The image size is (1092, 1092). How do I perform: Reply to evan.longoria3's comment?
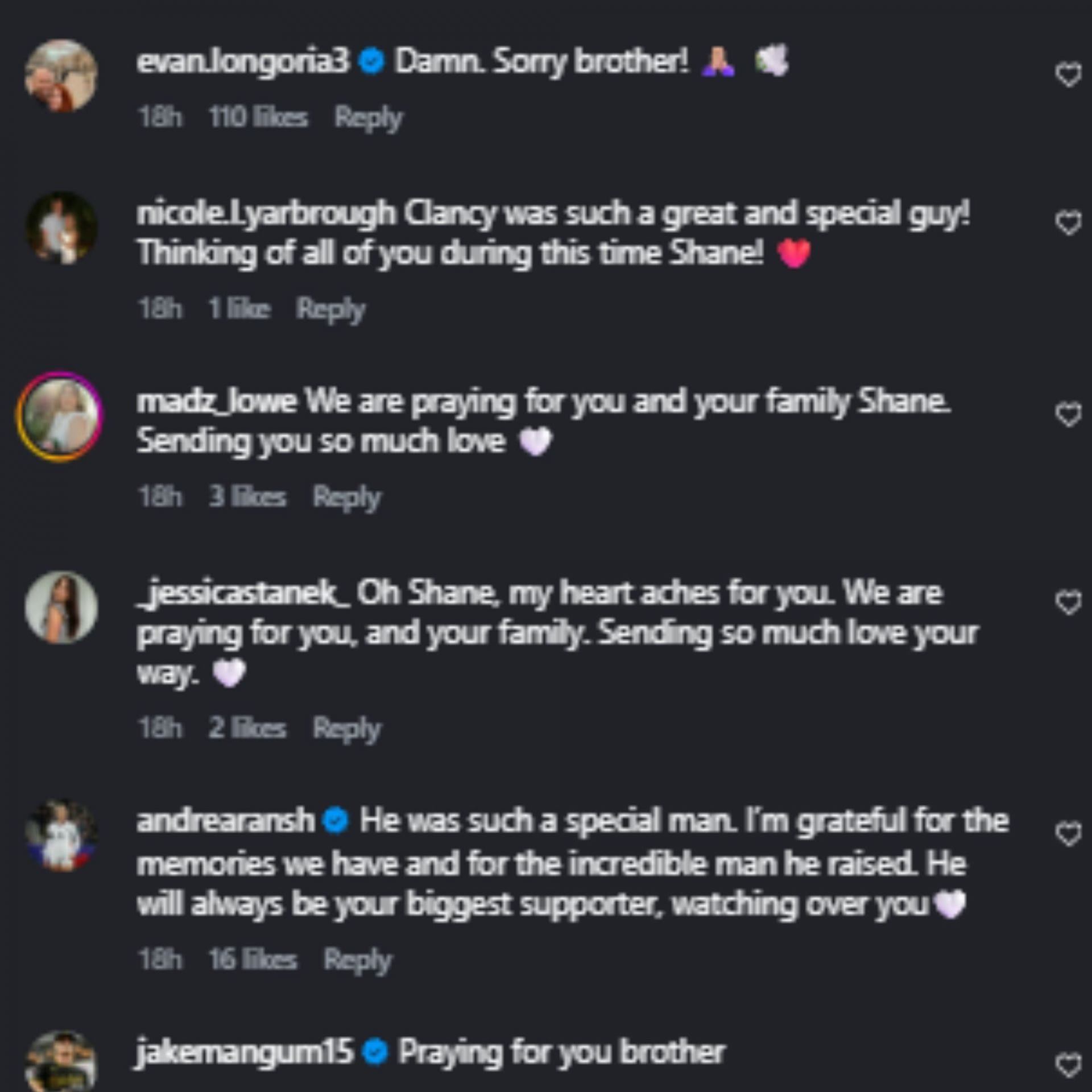(368, 118)
